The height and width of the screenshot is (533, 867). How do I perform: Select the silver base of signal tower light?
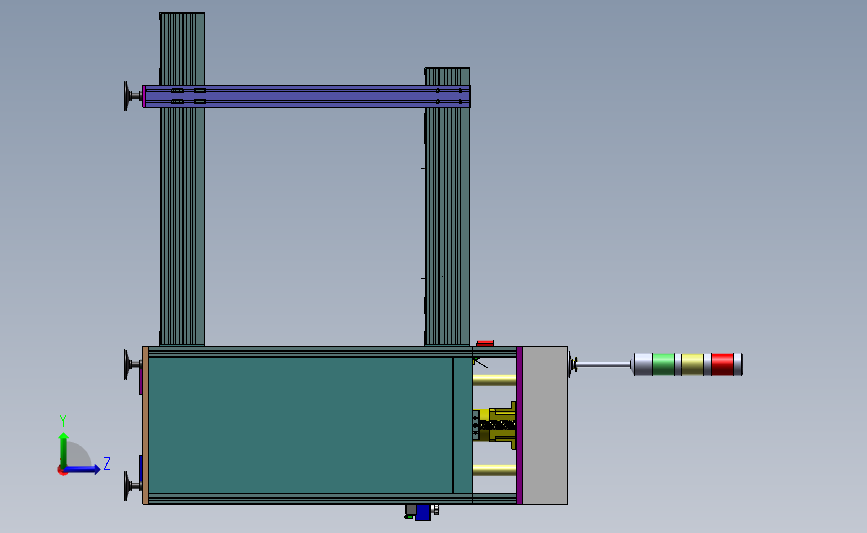pyautogui.click(x=643, y=364)
